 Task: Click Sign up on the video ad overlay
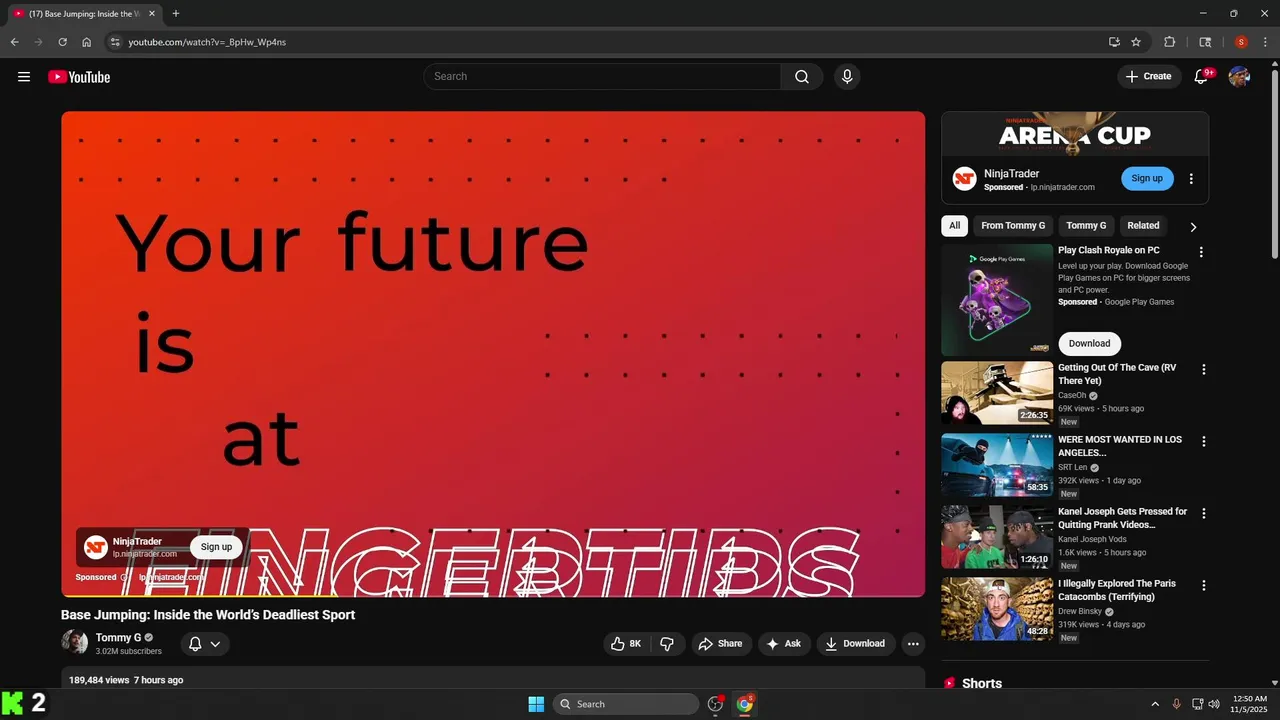[216, 547]
